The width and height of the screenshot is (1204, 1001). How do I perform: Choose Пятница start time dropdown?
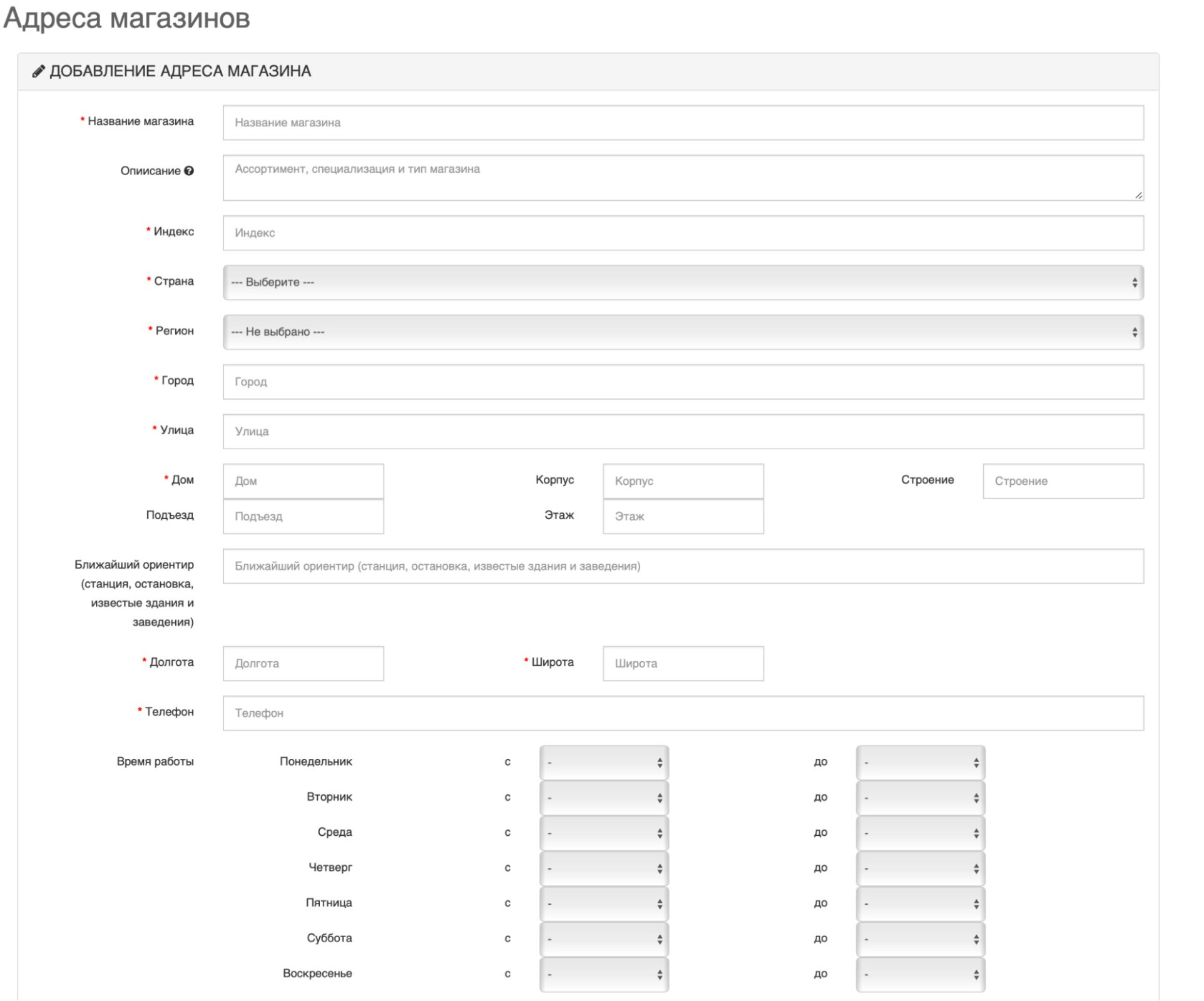(604, 903)
